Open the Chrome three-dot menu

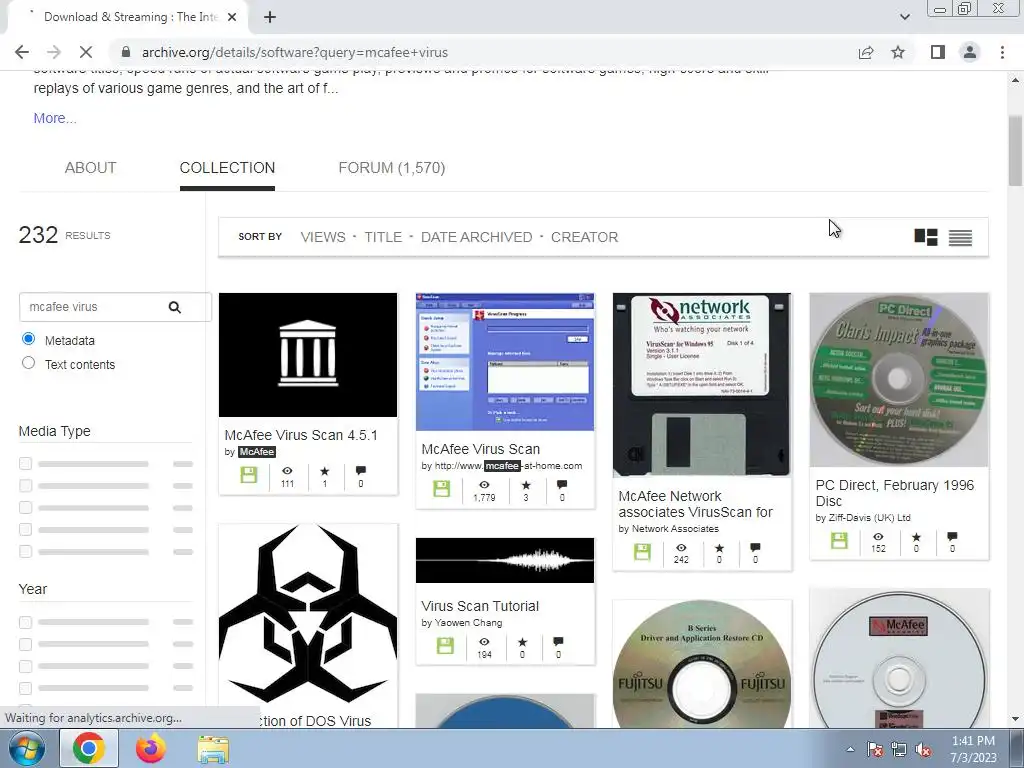(1002, 52)
